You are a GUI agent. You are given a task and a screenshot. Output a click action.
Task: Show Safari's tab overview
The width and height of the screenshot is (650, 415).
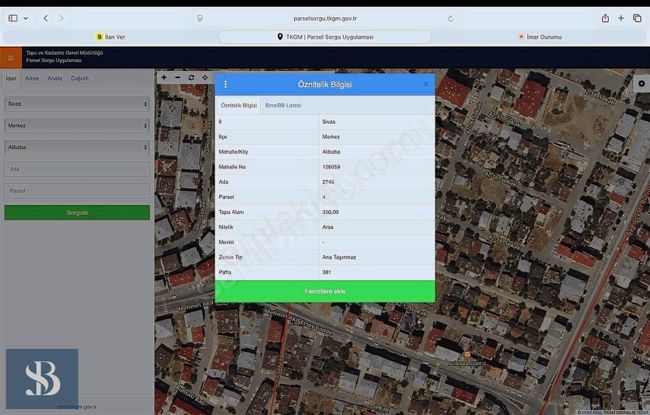[x=637, y=18]
